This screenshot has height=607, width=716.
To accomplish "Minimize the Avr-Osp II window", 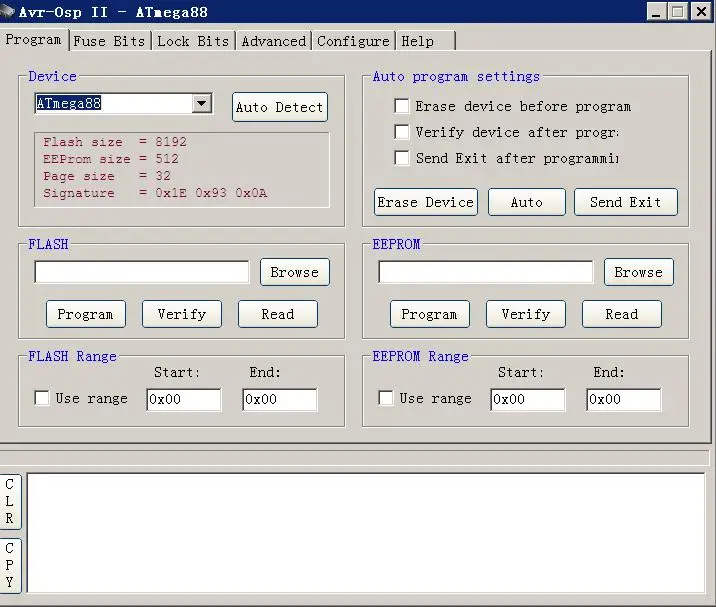I will click(656, 11).
